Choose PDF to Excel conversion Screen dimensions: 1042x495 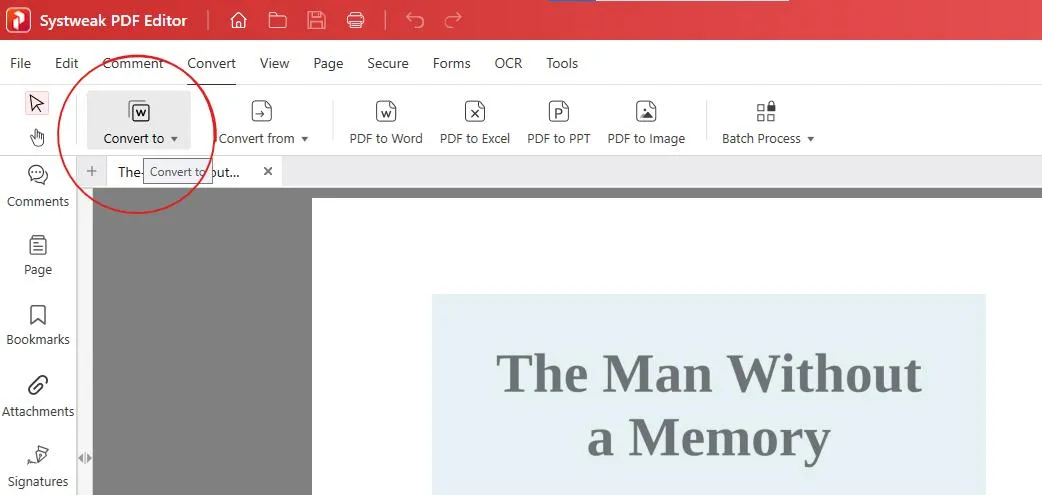475,122
